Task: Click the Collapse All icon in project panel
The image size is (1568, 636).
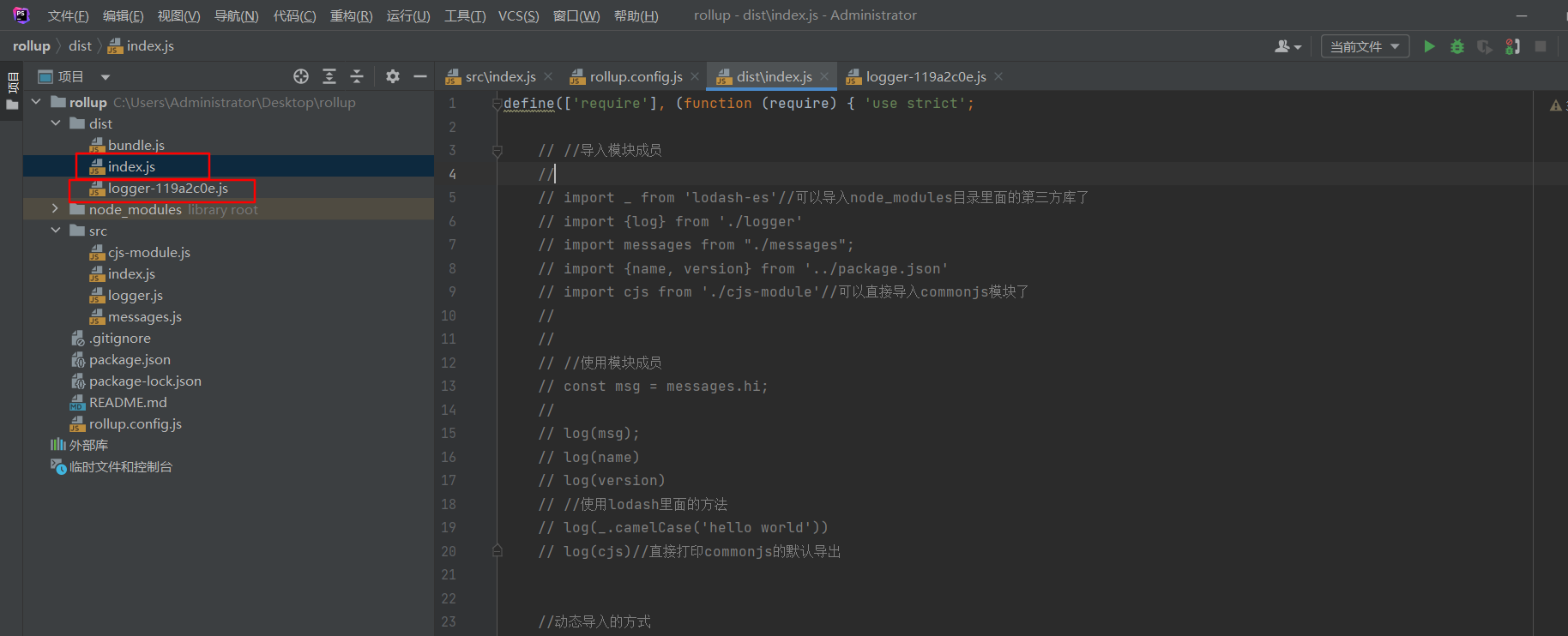Action: tap(357, 76)
